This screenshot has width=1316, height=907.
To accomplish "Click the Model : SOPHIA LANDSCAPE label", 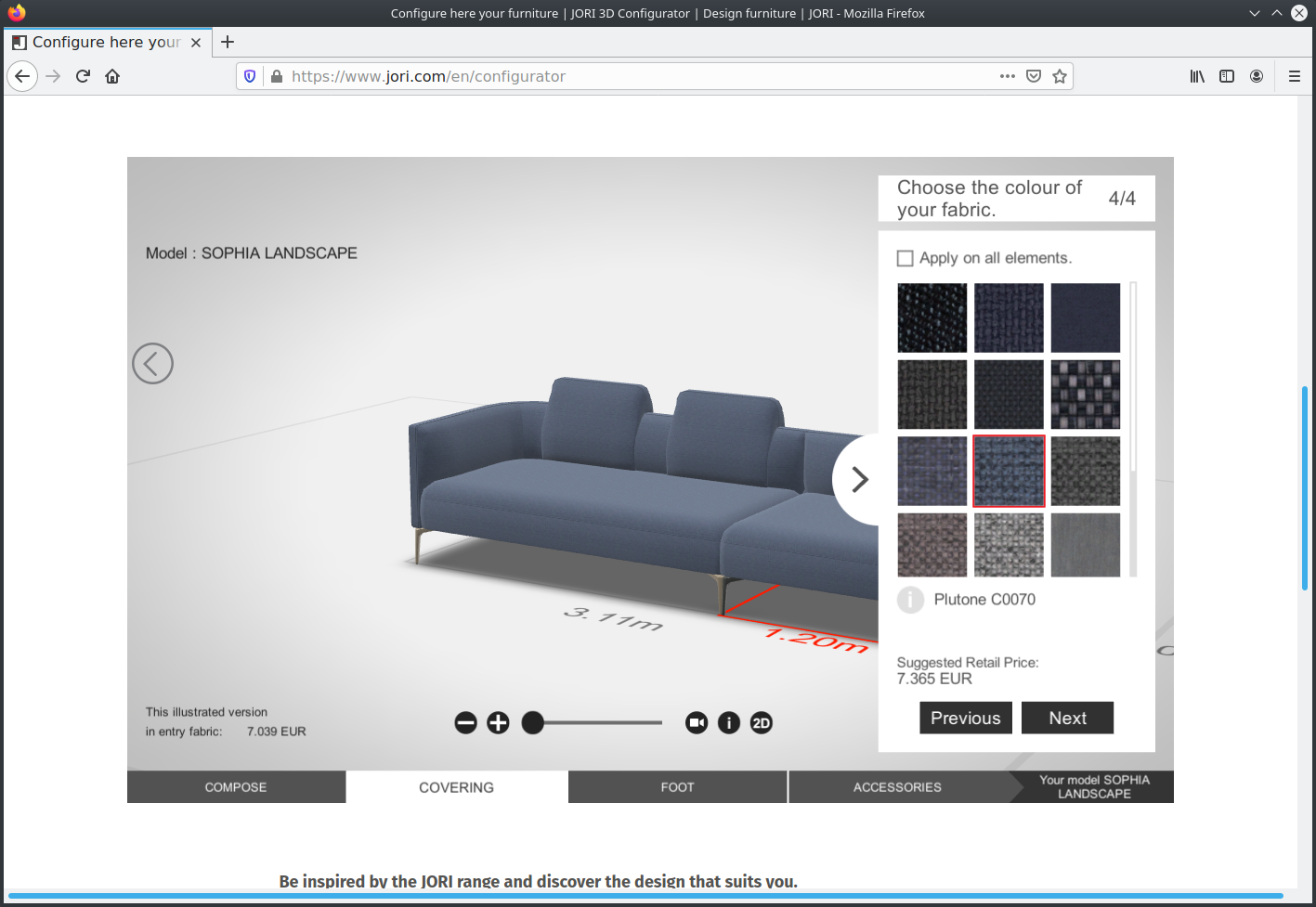I will 251,253.
